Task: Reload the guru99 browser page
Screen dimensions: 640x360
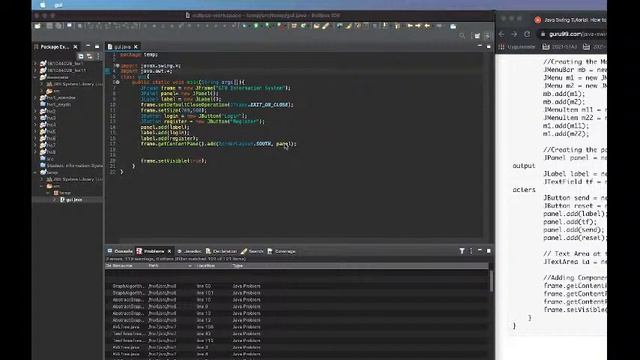Action: coord(527,34)
